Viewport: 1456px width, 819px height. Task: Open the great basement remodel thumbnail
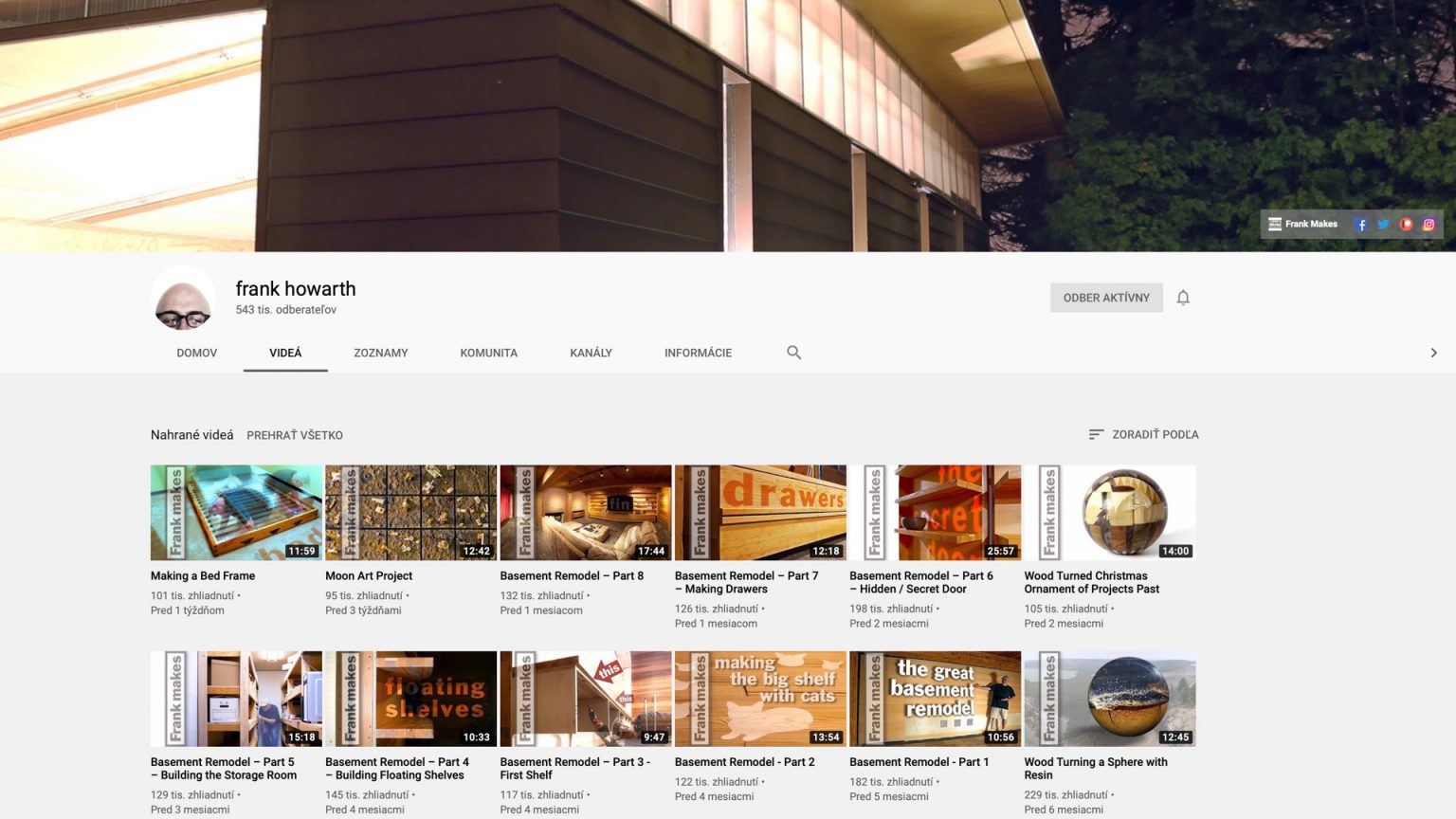click(935, 699)
